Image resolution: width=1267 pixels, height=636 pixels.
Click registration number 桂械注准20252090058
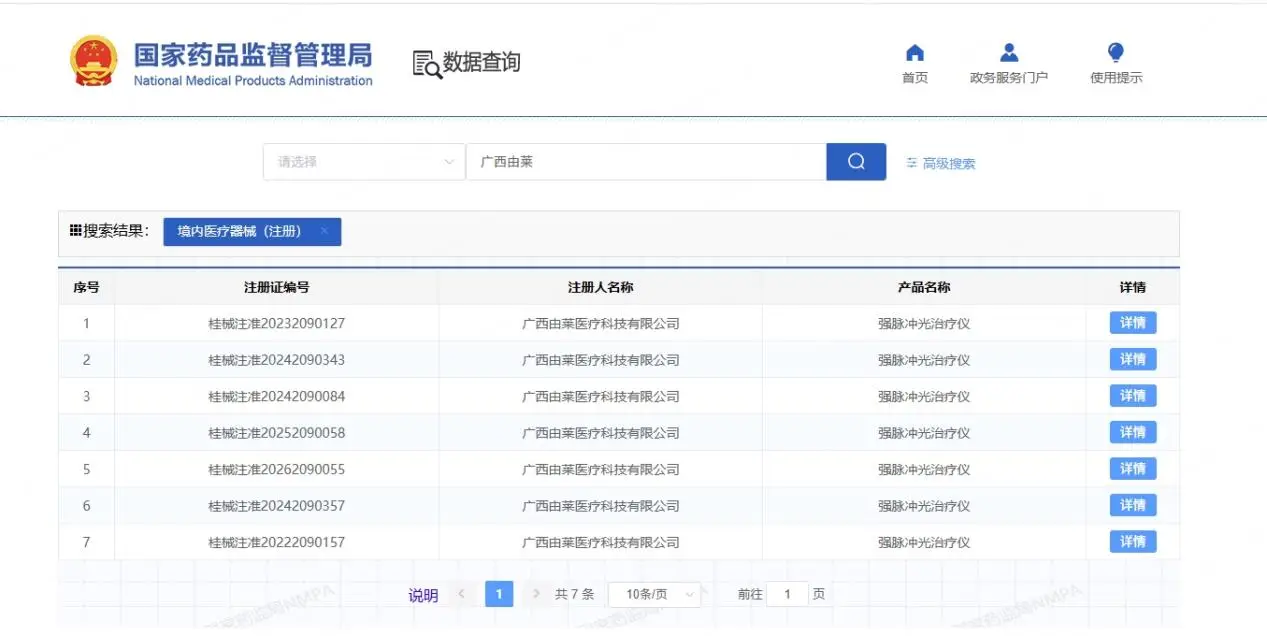(277, 433)
